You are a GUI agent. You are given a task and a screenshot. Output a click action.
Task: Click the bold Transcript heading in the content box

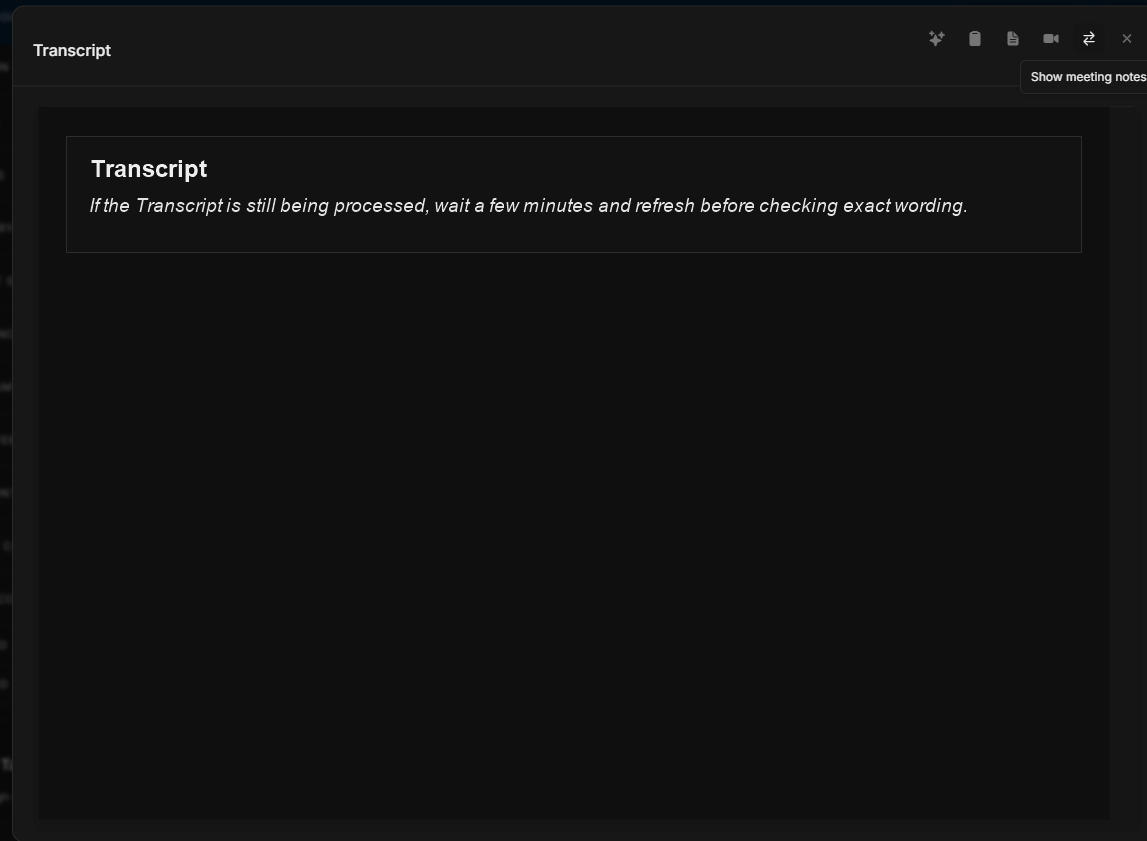pos(149,169)
